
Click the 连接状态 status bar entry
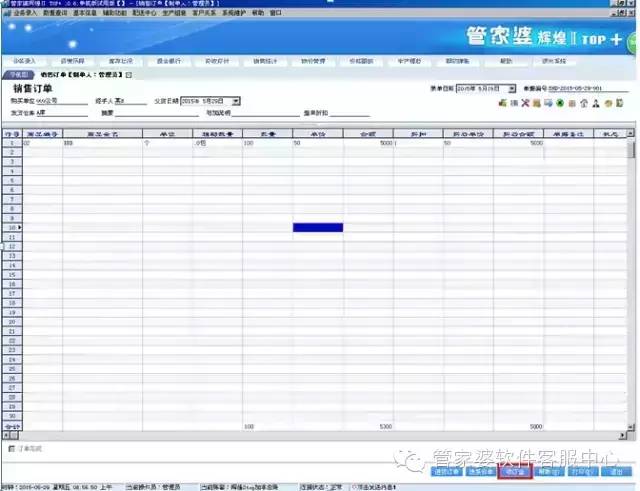[x=321, y=487]
